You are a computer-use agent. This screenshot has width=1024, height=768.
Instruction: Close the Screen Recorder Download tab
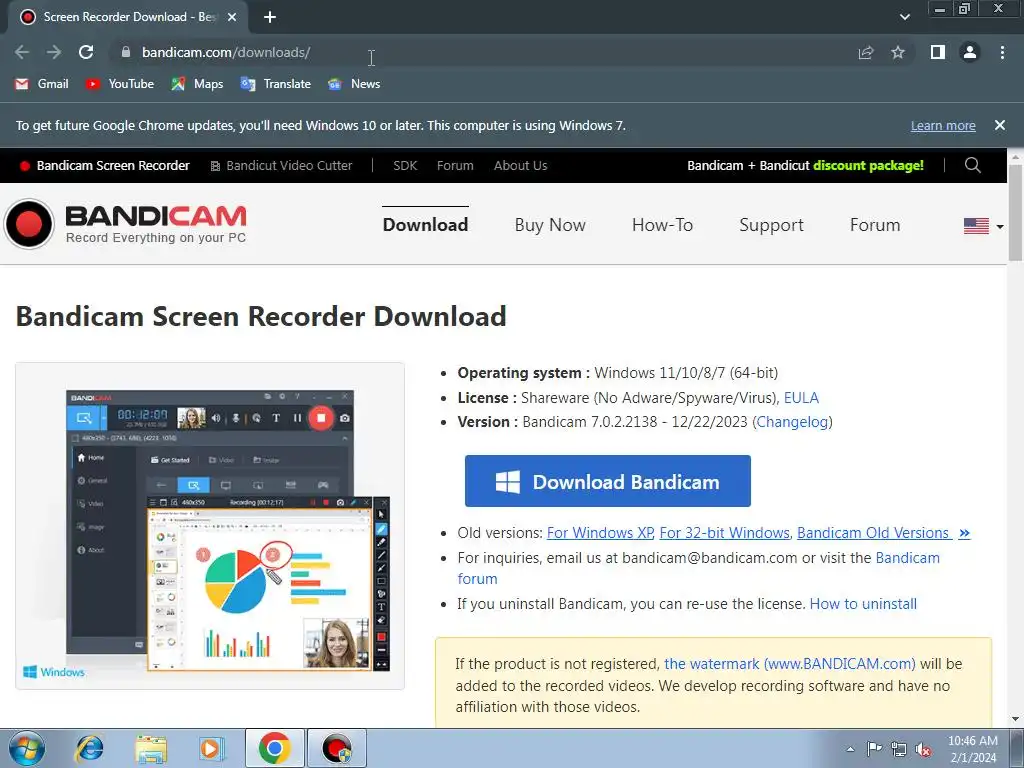232,18
